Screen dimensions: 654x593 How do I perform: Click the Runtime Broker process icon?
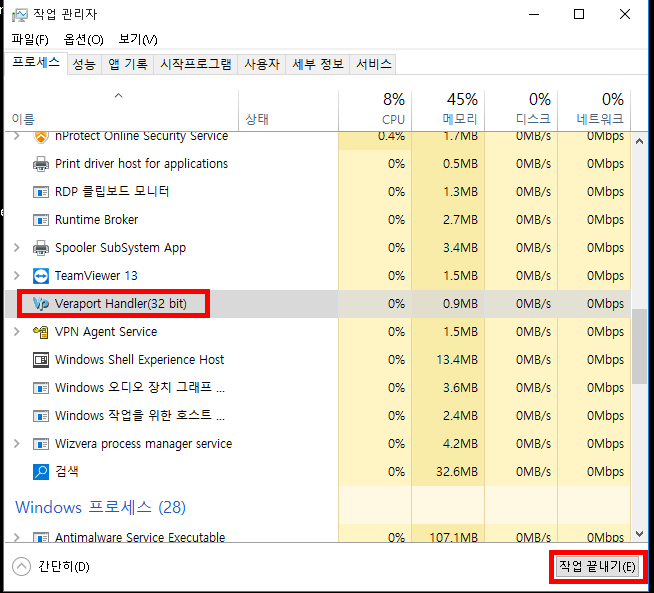(40, 220)
